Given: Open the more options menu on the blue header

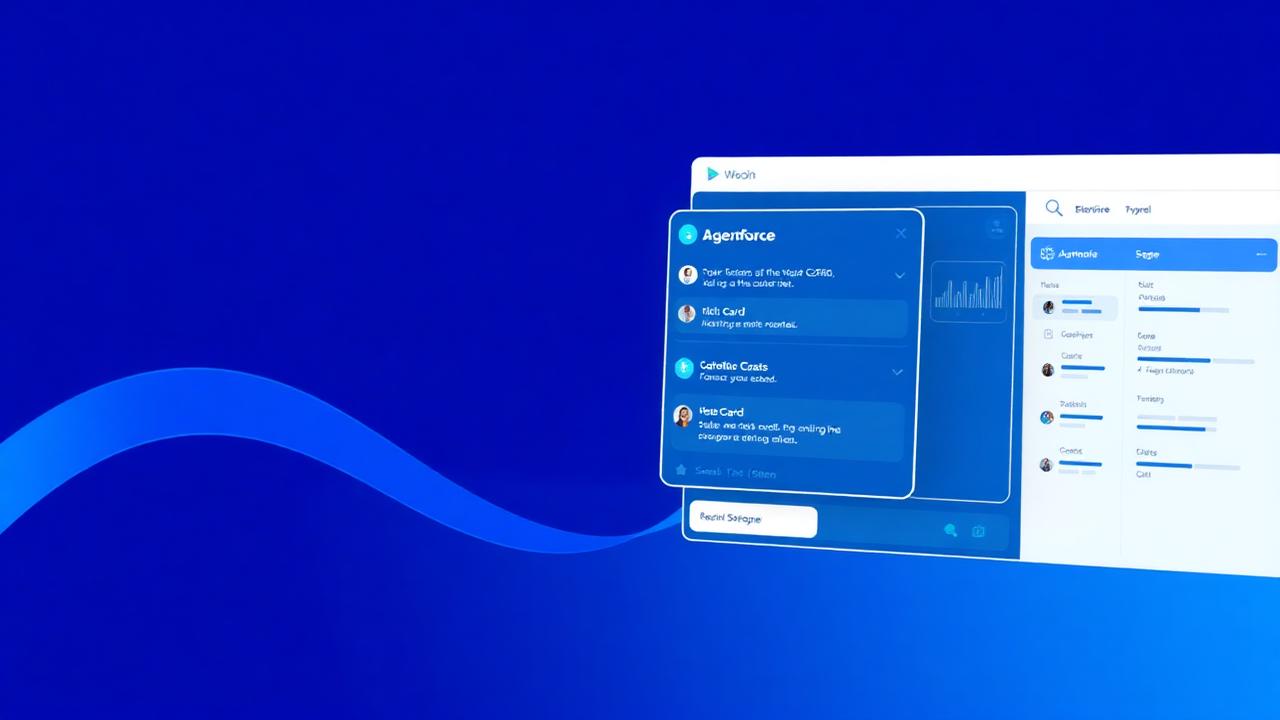Looking at the screenshot, I should (x=1260, y=255).
